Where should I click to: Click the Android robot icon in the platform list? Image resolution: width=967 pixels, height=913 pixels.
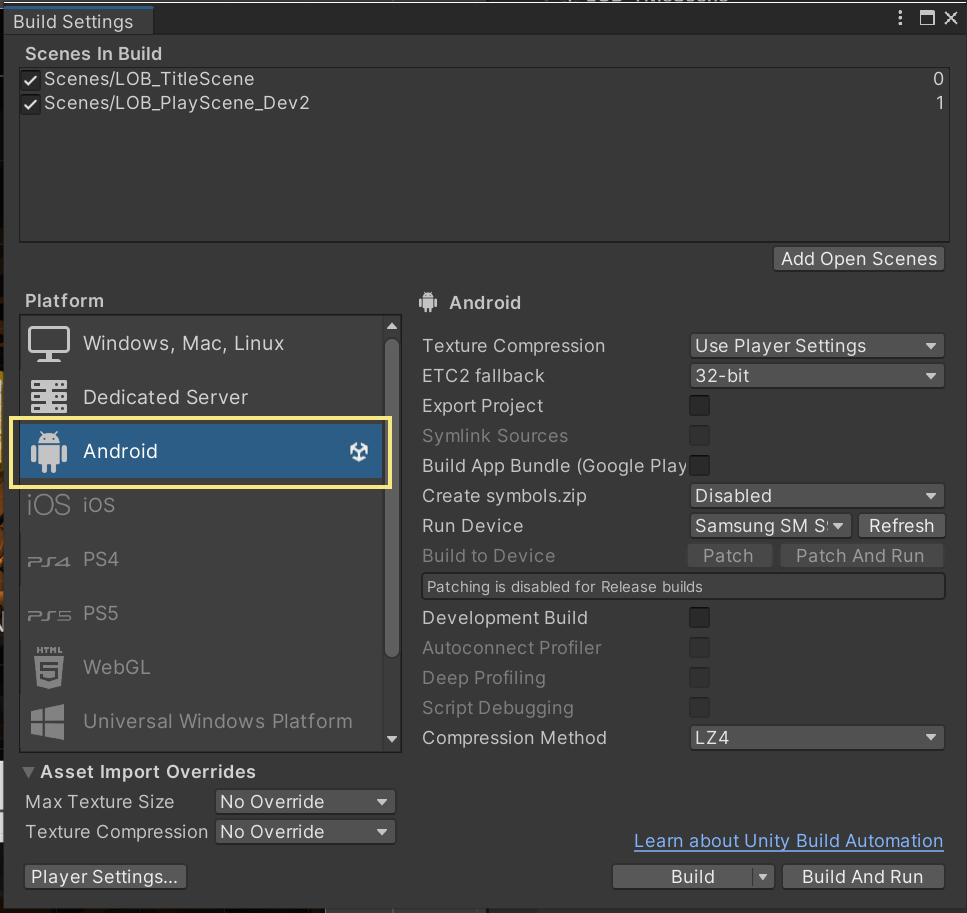click(49, 452)
